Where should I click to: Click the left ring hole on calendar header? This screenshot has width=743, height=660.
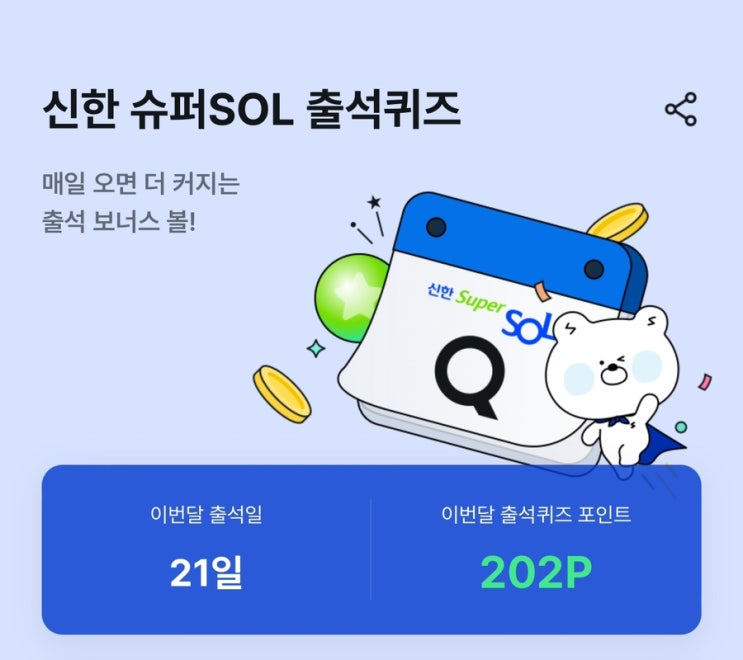436,227
